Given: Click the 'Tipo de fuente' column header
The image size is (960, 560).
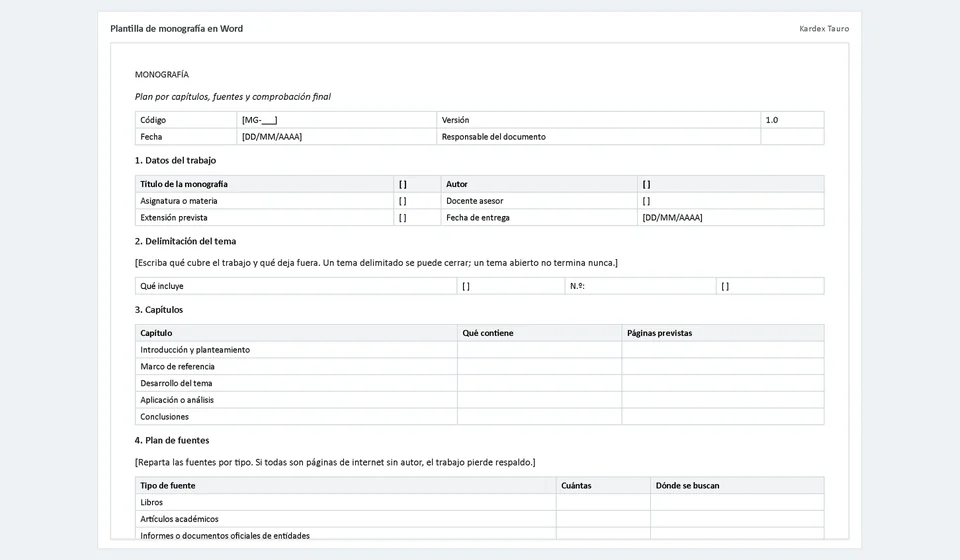Looking at the screenshot, I should point(345,485).
